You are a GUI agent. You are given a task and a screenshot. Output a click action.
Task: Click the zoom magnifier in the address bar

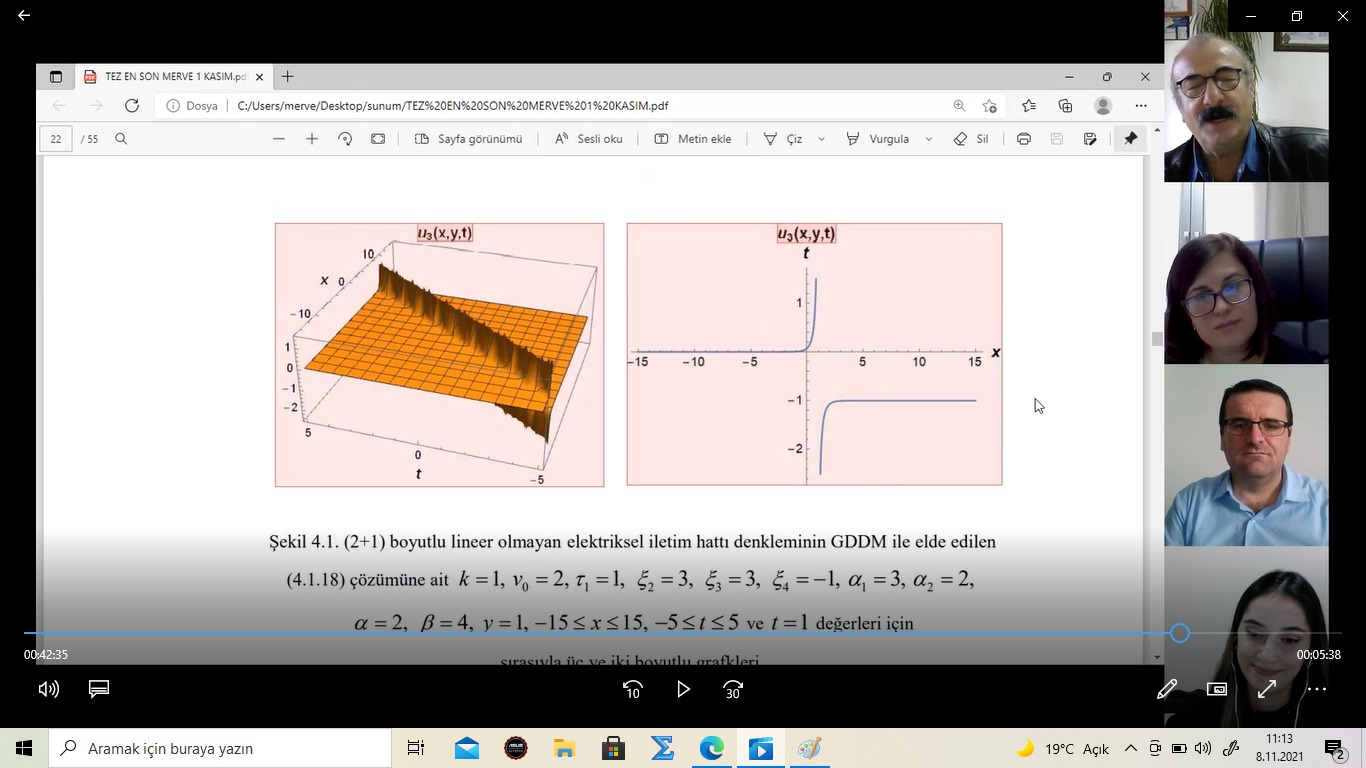959,105
